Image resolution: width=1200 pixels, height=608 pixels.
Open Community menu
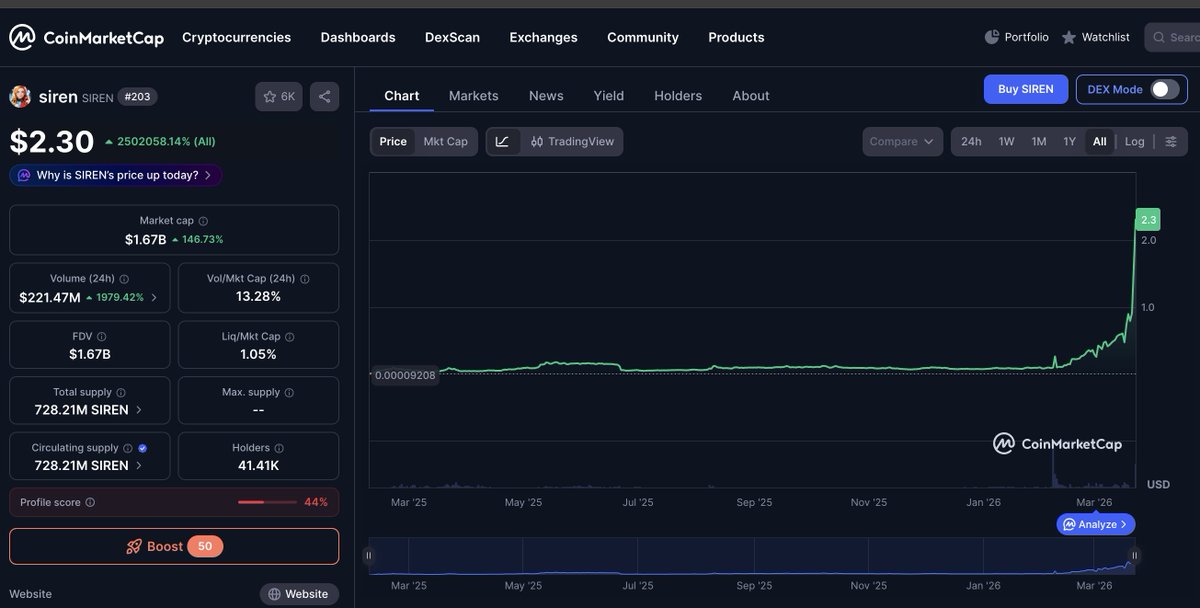pos(643,37)
